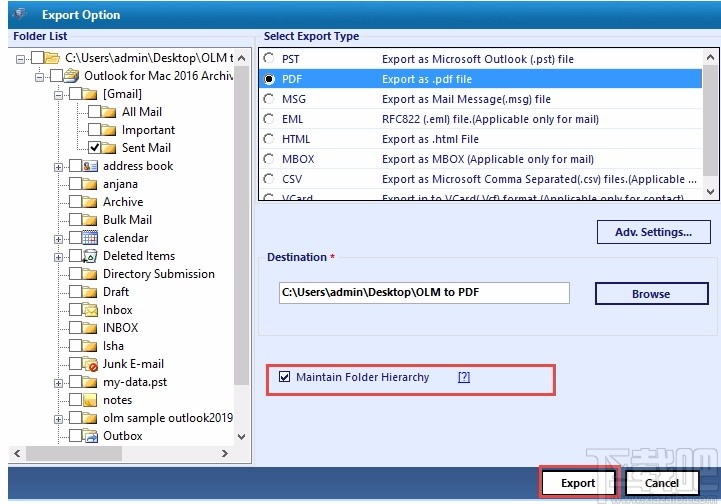
Task: Click the Export Option title bar app icon
Action: tap(20, 14)
